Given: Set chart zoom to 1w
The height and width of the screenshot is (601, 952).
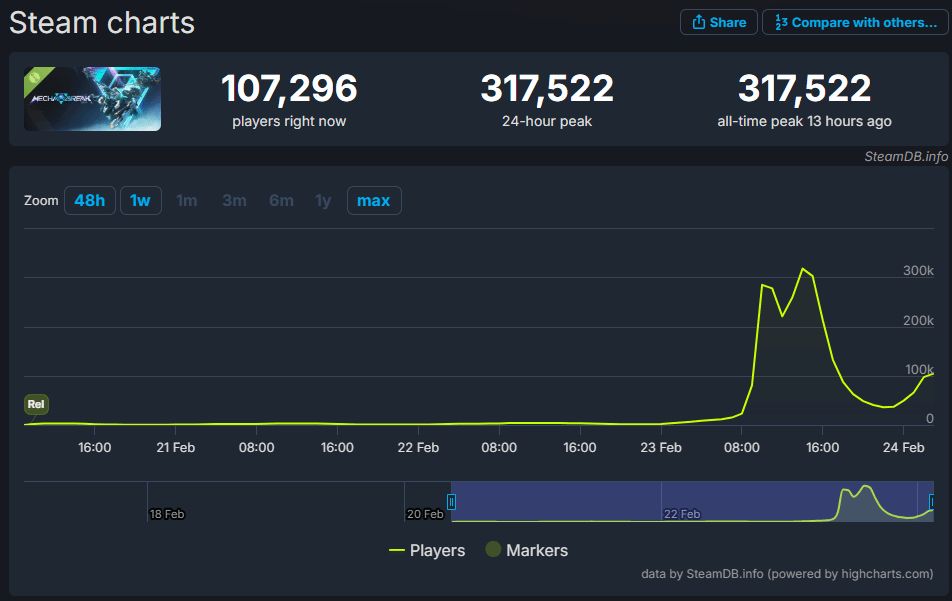Looking at the screenshot, I should coord(140,200).
